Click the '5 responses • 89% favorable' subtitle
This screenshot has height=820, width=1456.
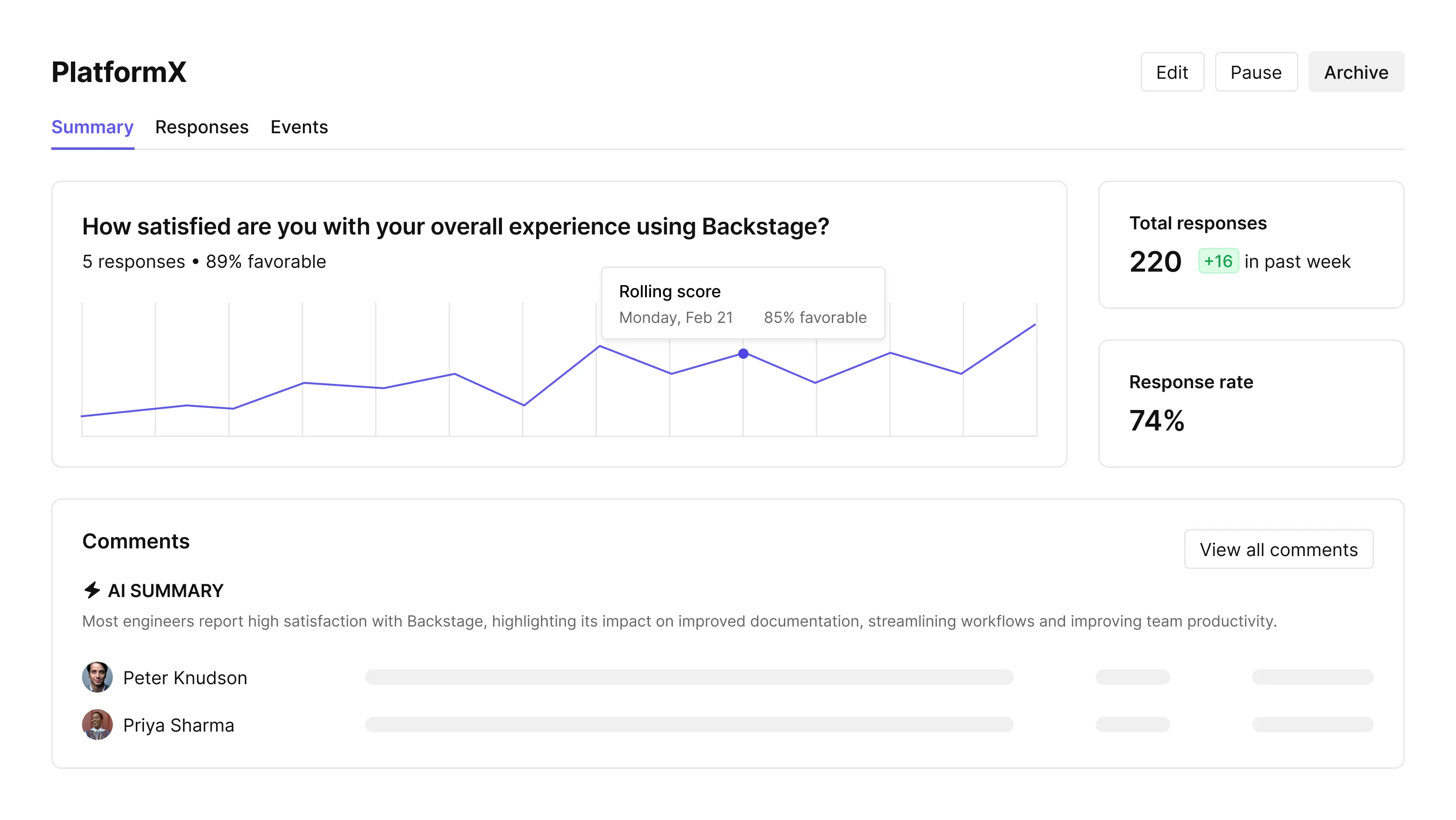[x=204, y=262]
